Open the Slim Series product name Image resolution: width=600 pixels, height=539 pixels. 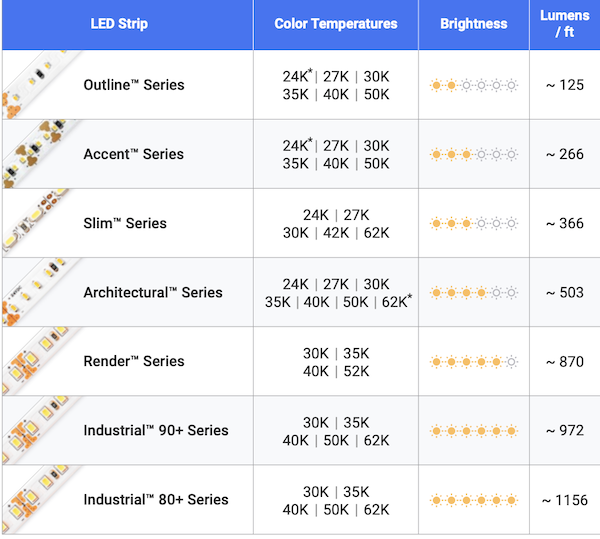[x=125, y=223]
